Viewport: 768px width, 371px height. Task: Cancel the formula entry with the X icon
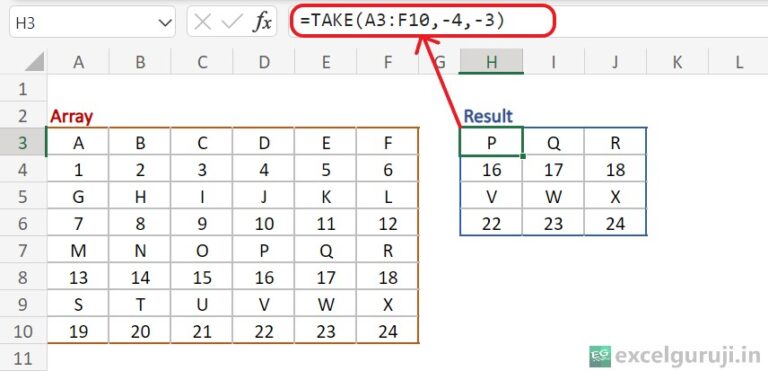[202, 22]
